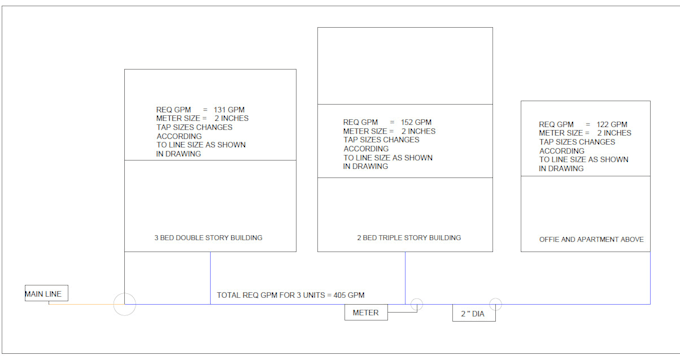The height and width of the screenshot is (364, 680).
Task: Select the small circle next to METER box
Action: (417, 304)
